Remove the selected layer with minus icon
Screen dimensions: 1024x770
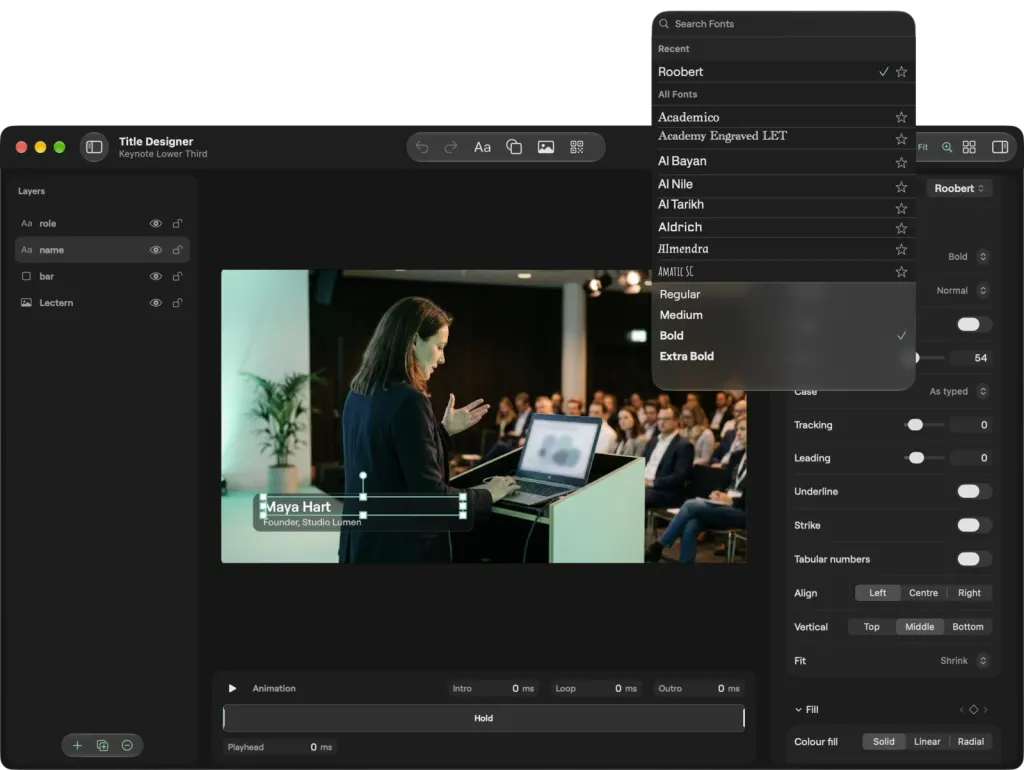point(127,745)
